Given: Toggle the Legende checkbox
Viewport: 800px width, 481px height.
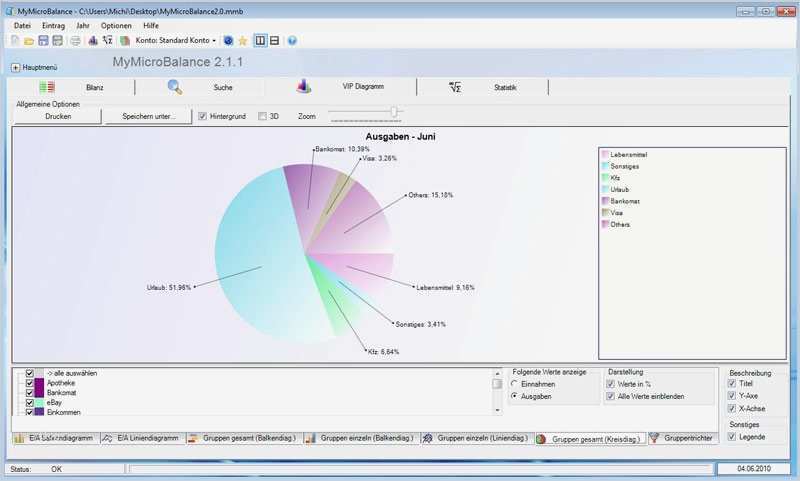Looking at the screenshot, I should pos(732,437).
